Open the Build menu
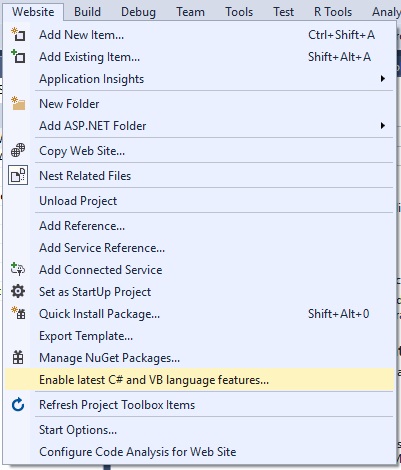 [x=87, y=12]
